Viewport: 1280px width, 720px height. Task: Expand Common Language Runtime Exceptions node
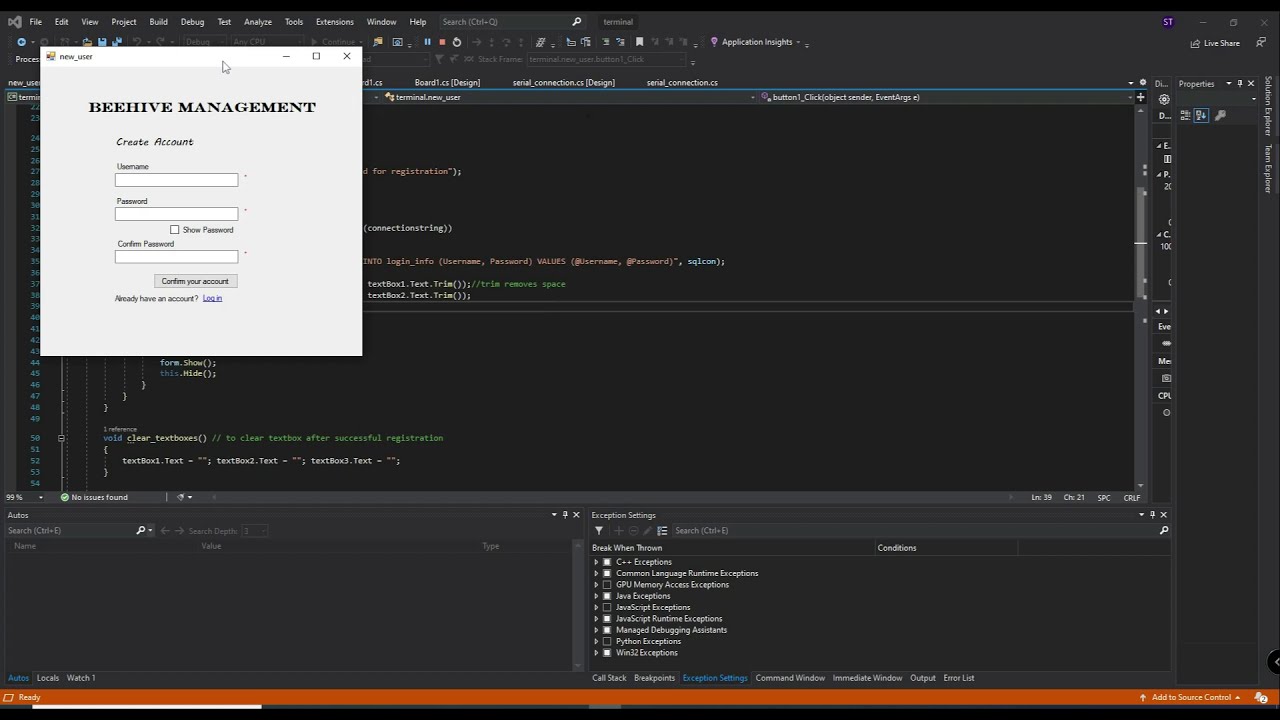(x=596, y=574)
